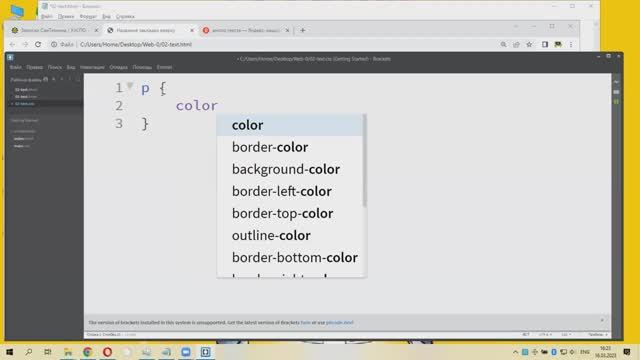Select "border-top-color" autocomplete suggestion
The height and width of the screenshot is (360, 640).
[x=289, y=213]
